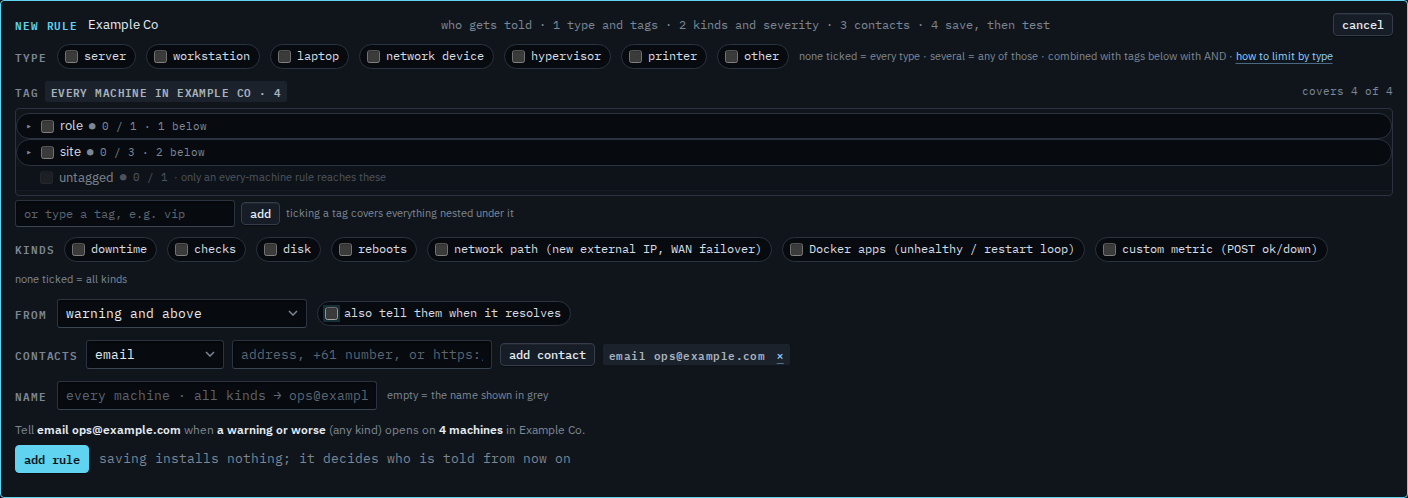This screenshot has width=1408, height=498.
Task: Tick the role tag checkbox
Action: click(x=47, y=126)
